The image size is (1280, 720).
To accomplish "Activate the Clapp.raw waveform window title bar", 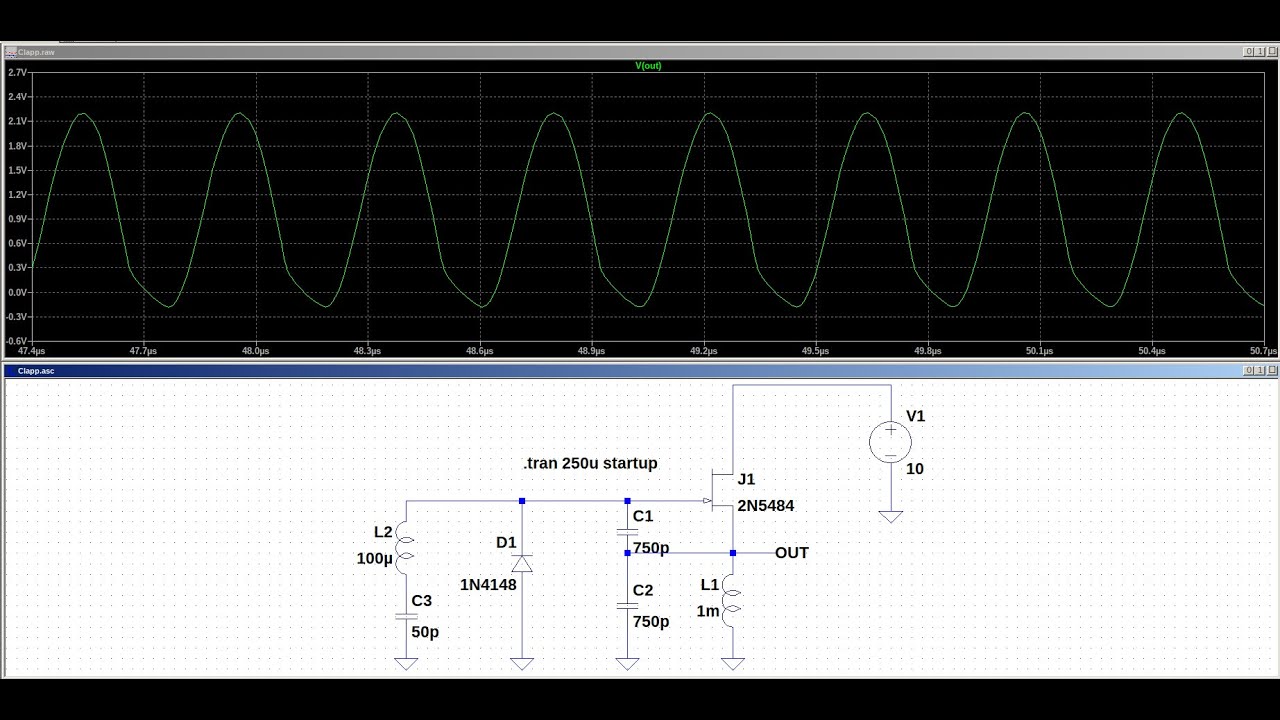I will click(640, 52).
